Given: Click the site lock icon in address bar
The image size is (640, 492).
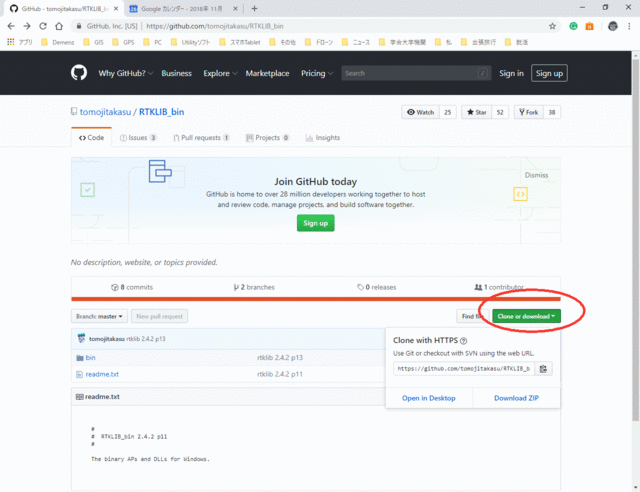Looking at the screenshot, I should 78,26.
